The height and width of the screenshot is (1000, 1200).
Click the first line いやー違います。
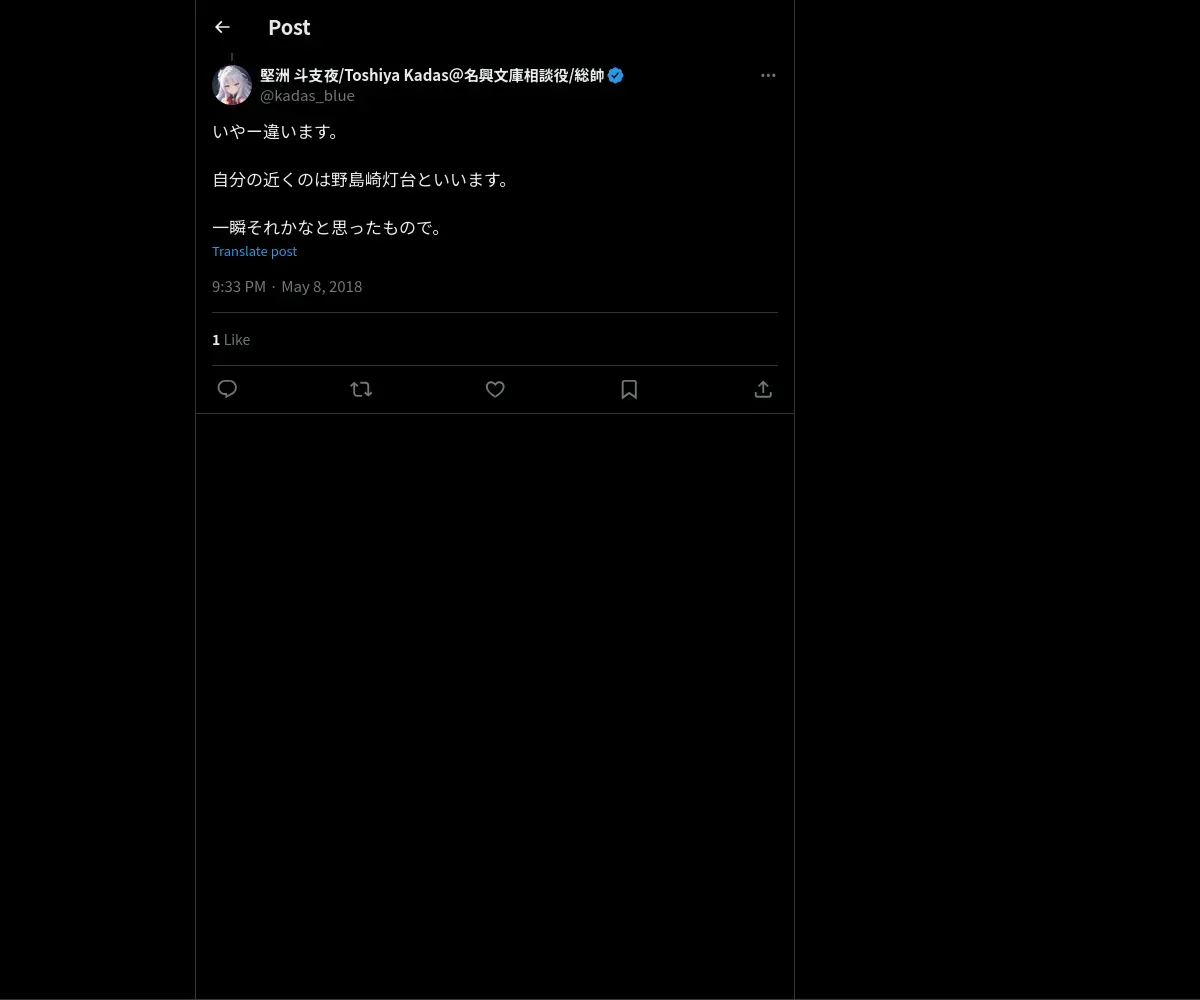[278, 131]
